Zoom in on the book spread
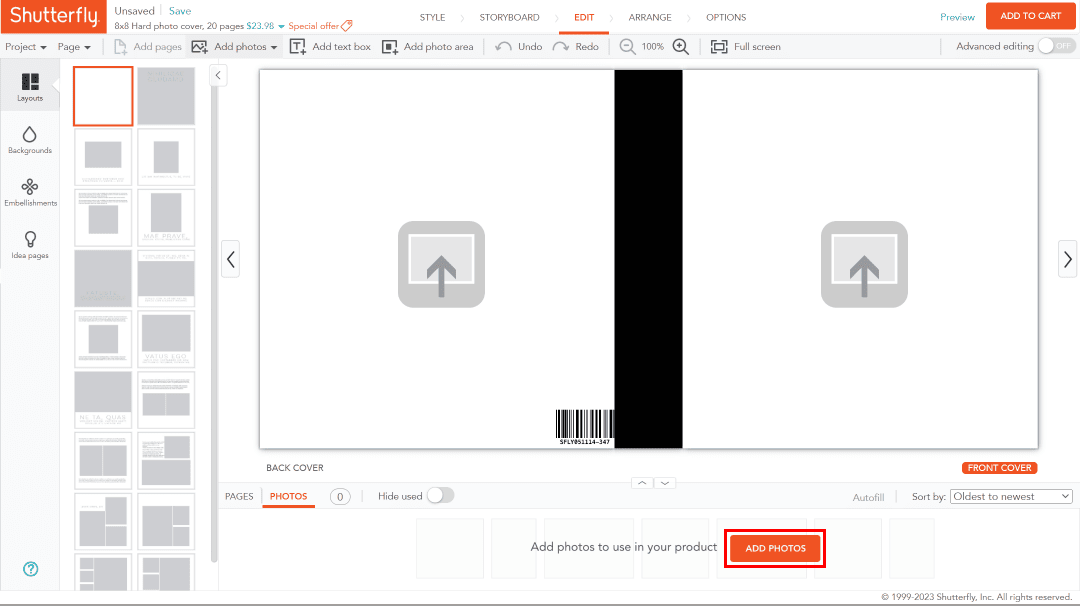1080x606 pixels. pyautogui.click(x=681, y=46)
